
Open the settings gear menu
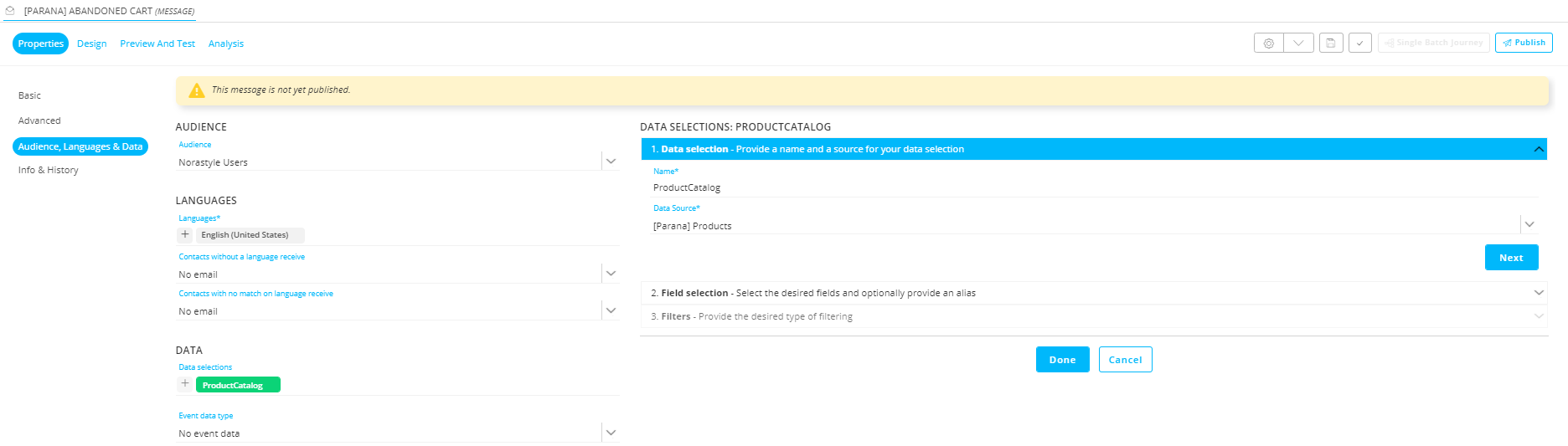tap(1268, 43)
